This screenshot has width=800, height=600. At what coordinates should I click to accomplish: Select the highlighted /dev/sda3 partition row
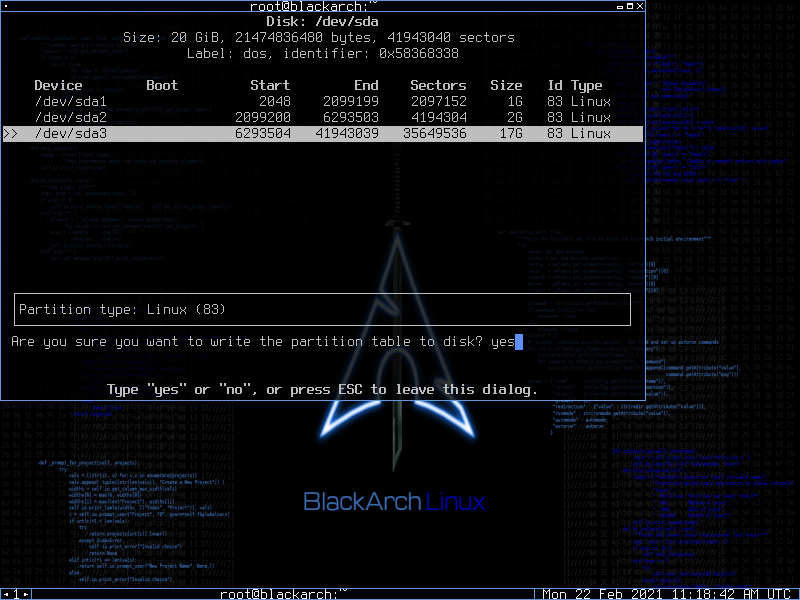pyautogui.click(x=322, y=134)
